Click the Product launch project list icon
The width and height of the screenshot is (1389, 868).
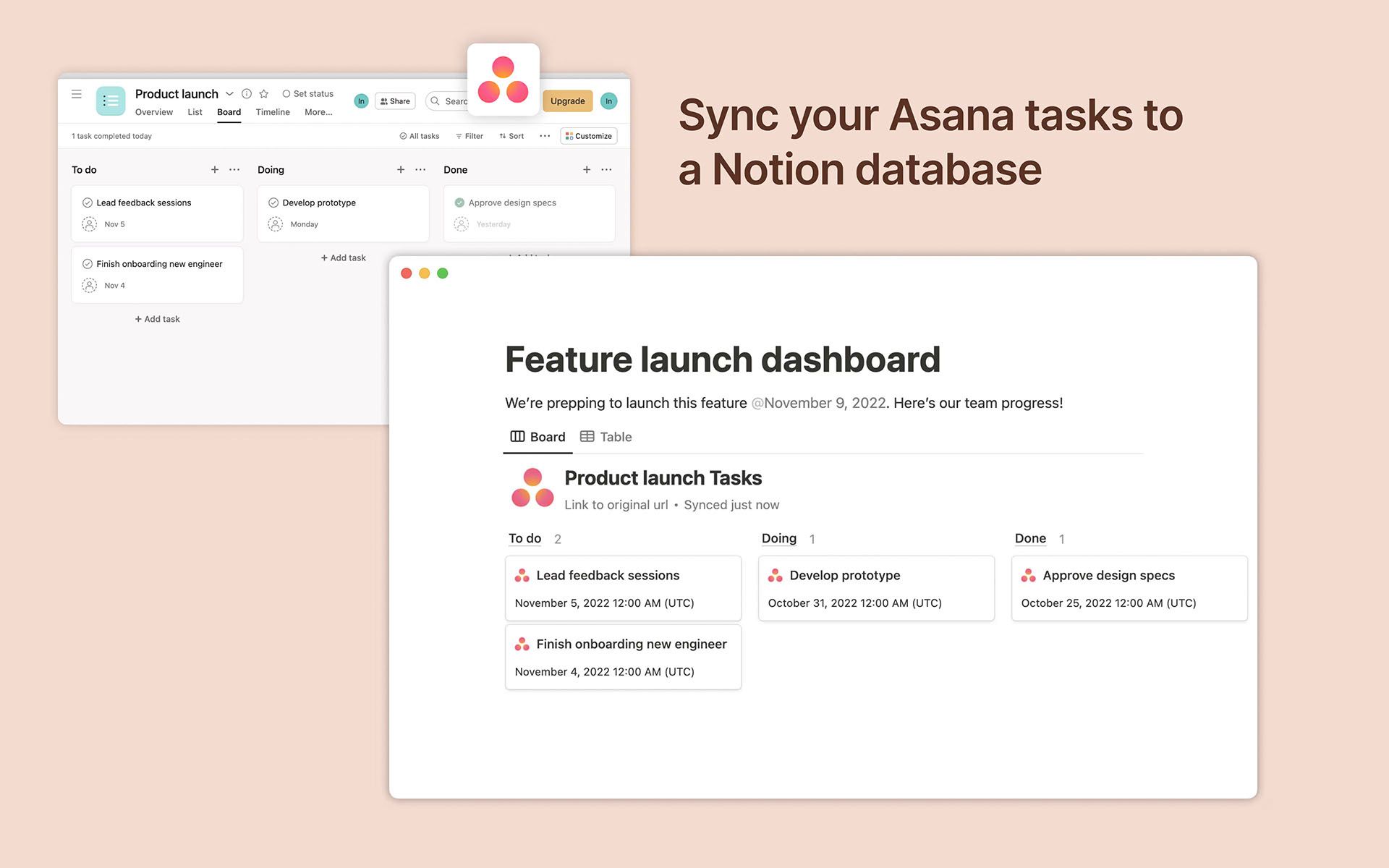[x=111, y=101]
